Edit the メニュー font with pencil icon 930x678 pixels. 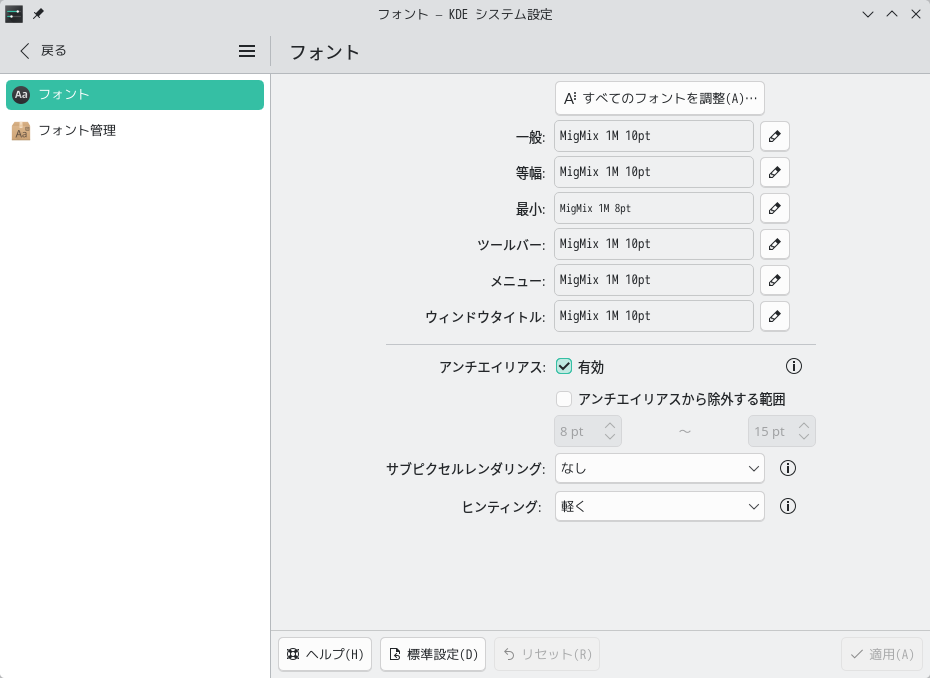775,280
